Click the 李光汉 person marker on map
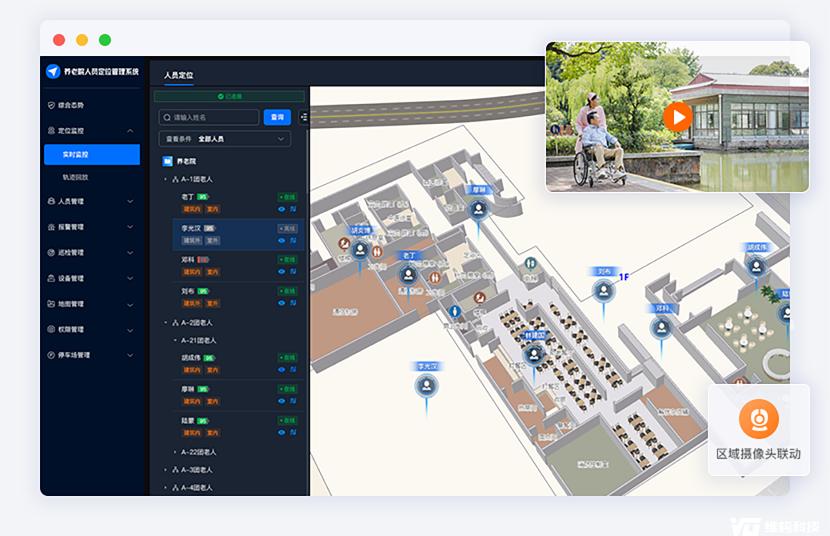Viewport: 830px width, 536px height. (429, 385)
